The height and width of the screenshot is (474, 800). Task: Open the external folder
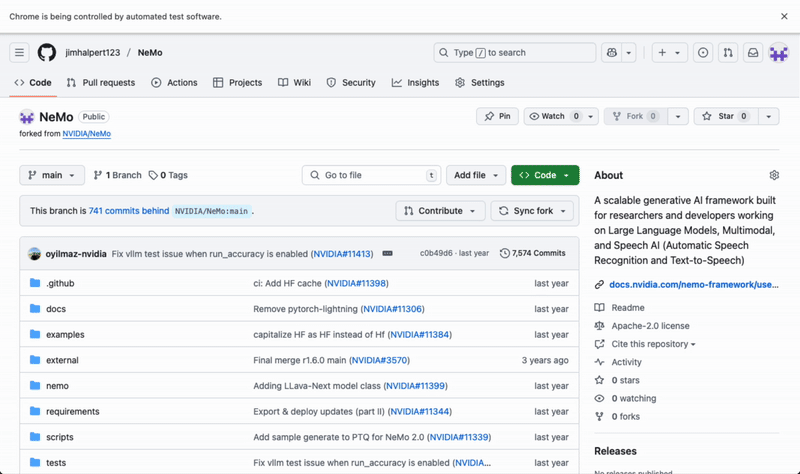62,360
